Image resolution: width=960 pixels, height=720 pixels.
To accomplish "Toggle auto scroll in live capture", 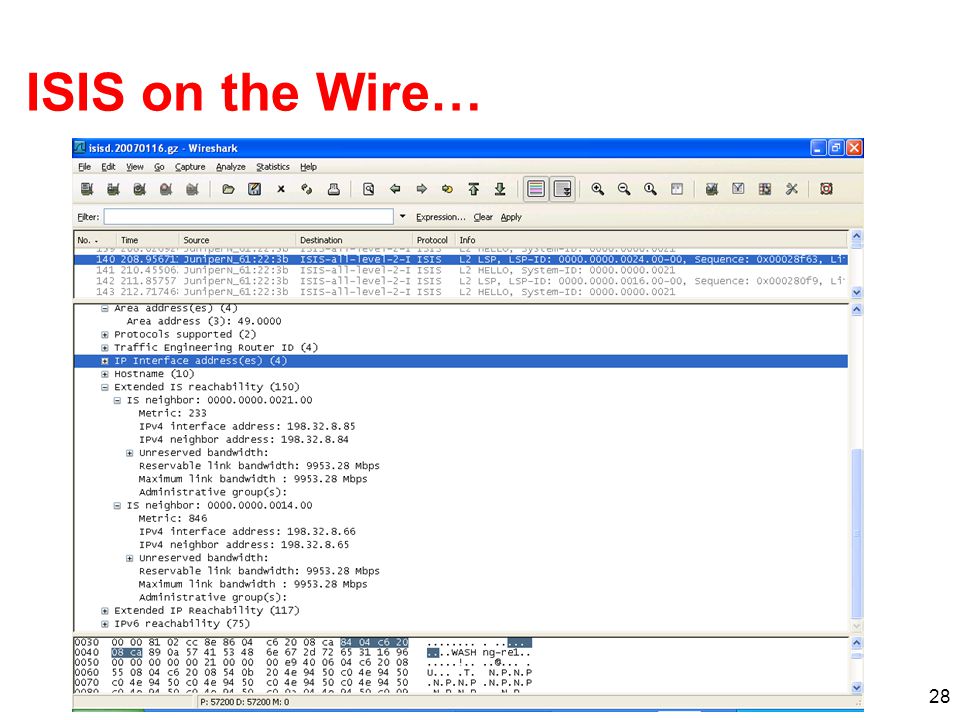I will click(x=562, y=189).
